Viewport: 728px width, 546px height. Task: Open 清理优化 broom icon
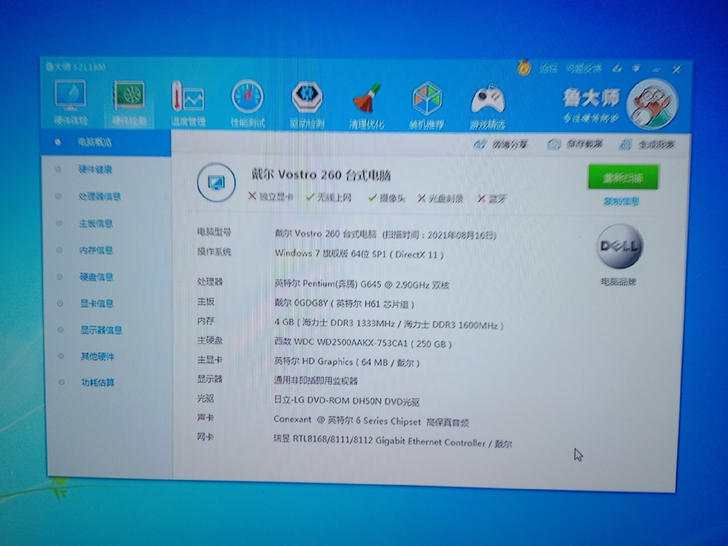(366, 105)
